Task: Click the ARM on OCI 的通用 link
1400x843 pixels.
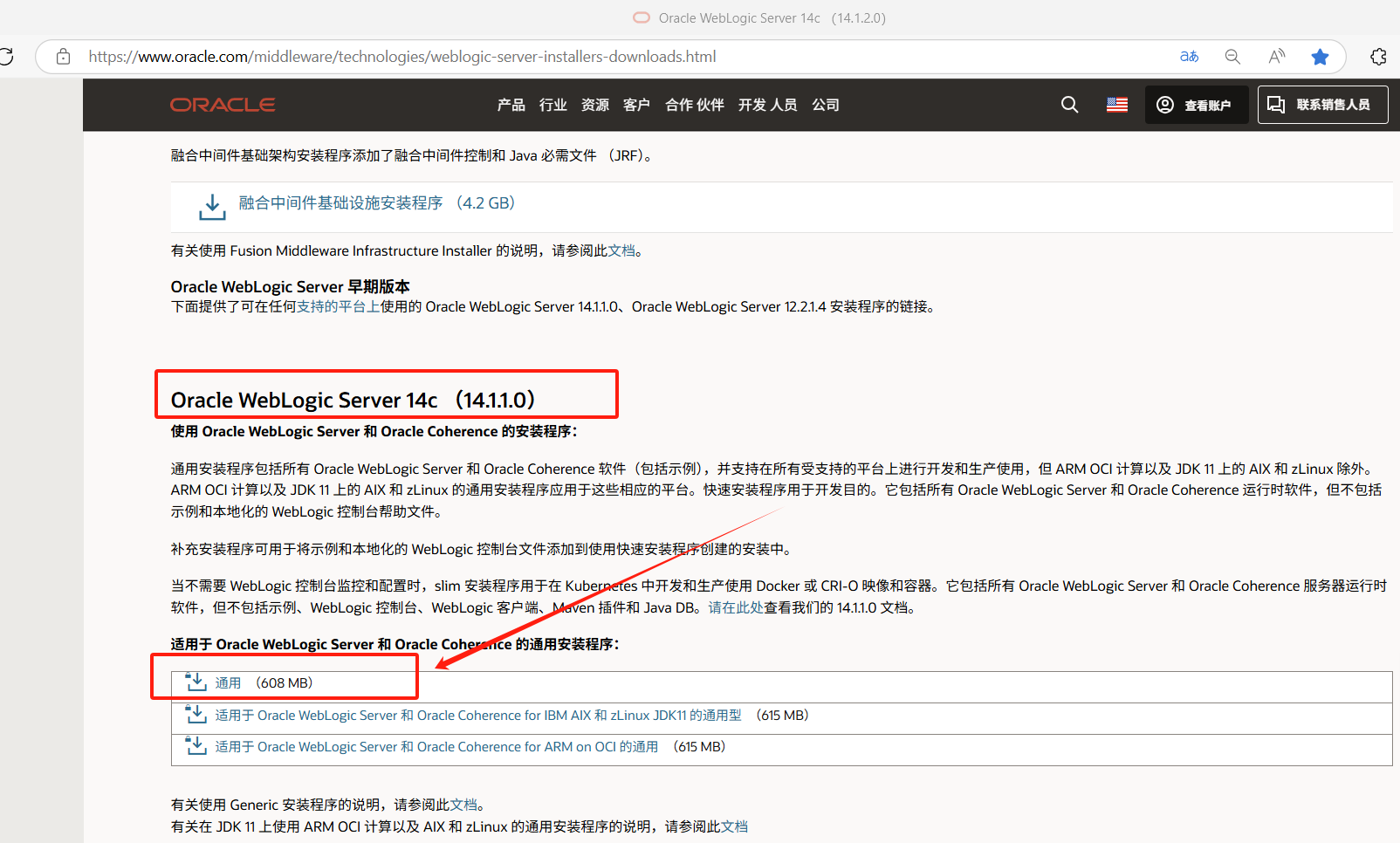Action: click(x=436, y=746)
